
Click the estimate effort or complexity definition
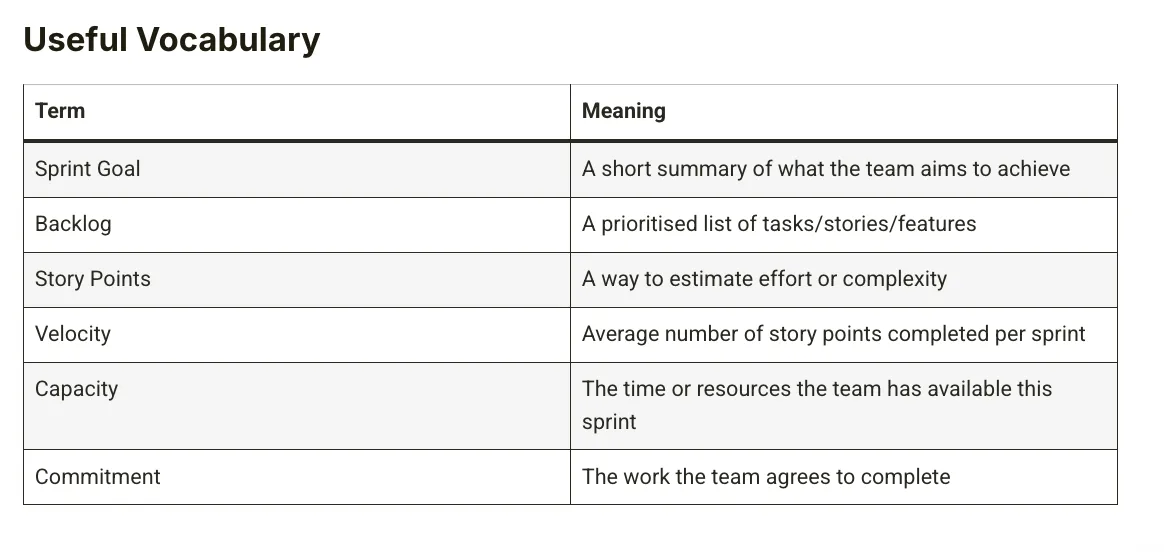764,279
